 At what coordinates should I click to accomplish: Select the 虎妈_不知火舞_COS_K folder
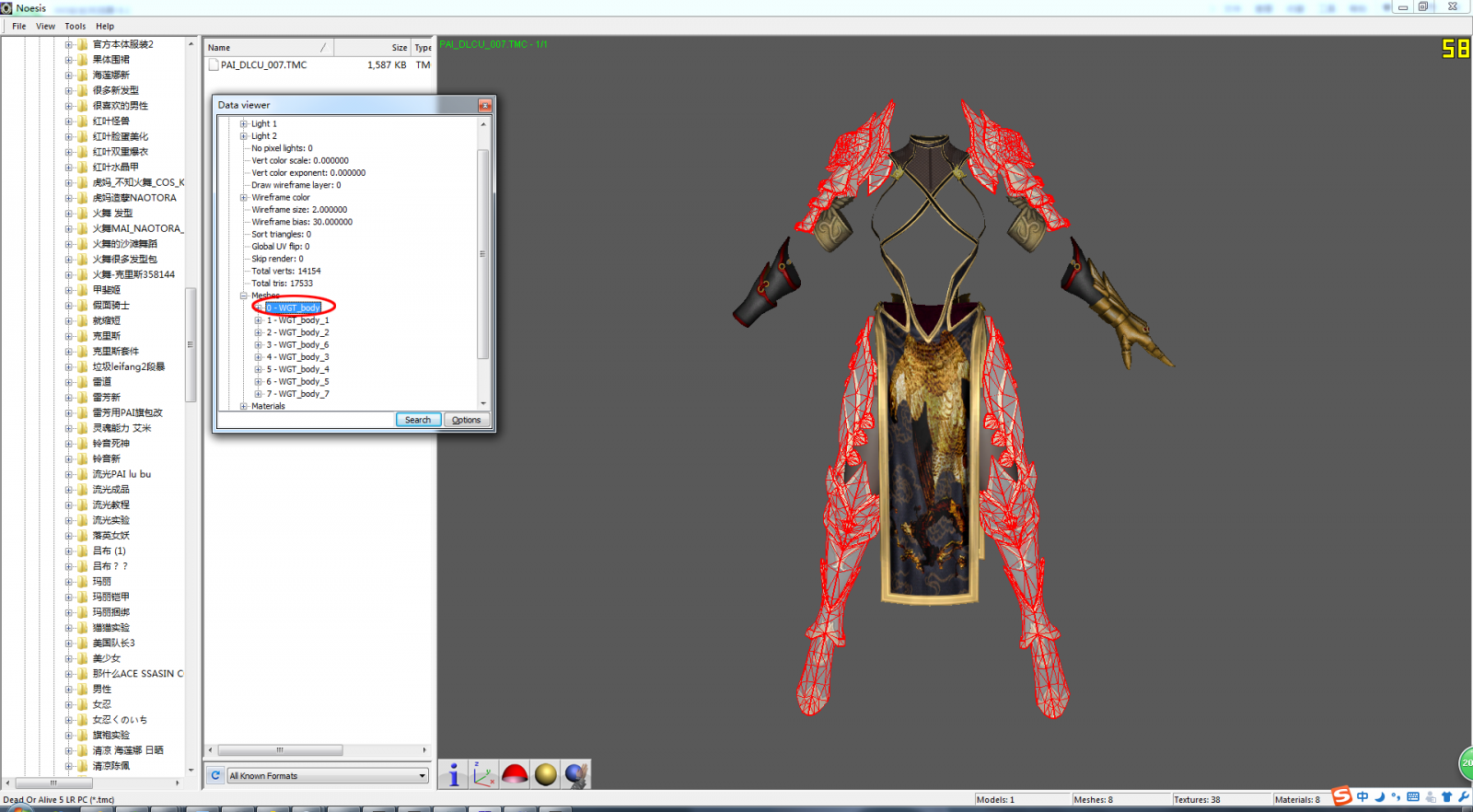[138, 182]
